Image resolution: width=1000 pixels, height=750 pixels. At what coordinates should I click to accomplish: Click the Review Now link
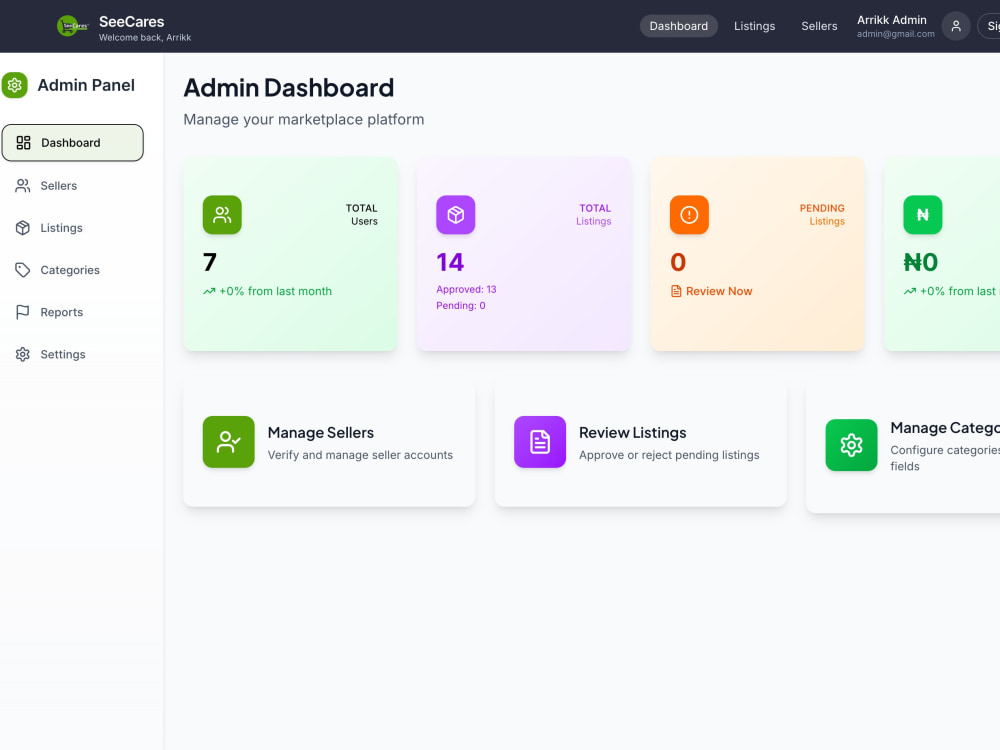(712, 291)
